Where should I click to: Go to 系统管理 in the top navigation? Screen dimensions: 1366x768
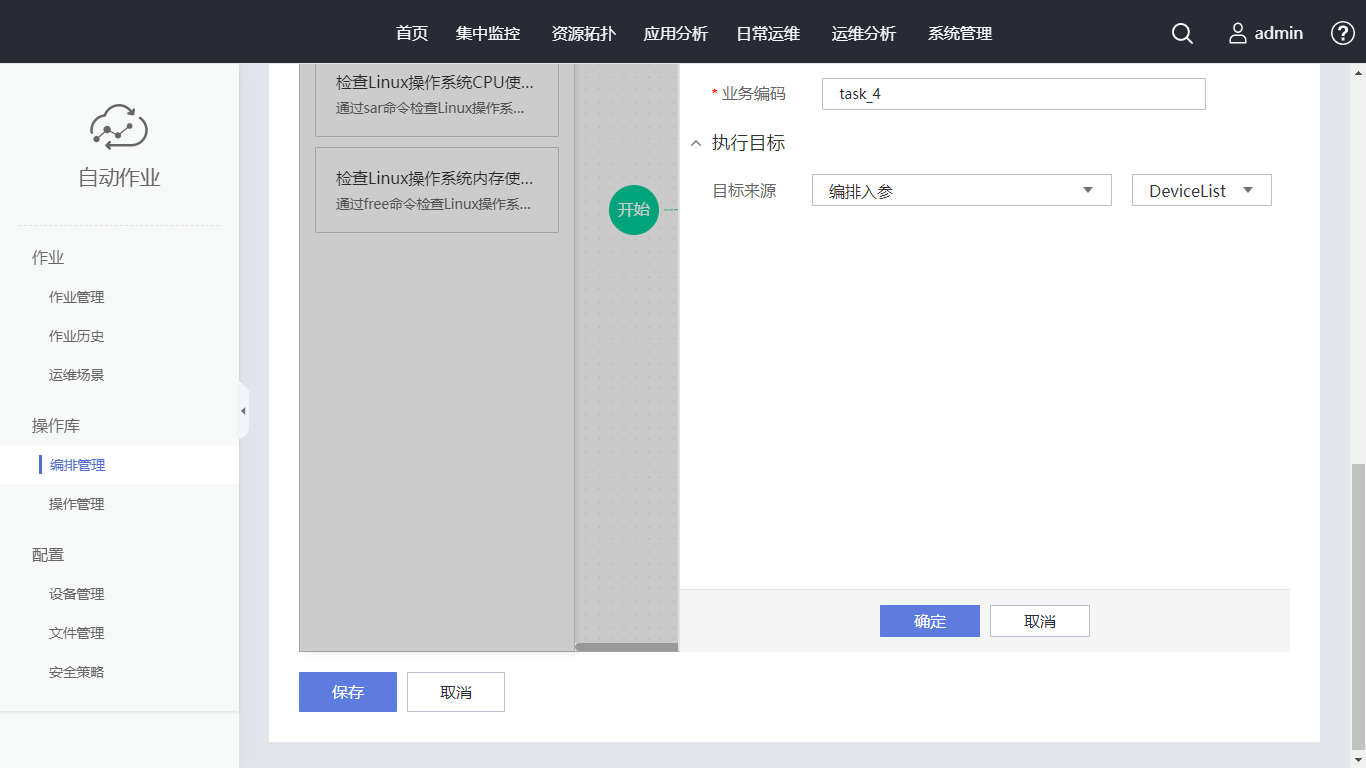[960, 33]
